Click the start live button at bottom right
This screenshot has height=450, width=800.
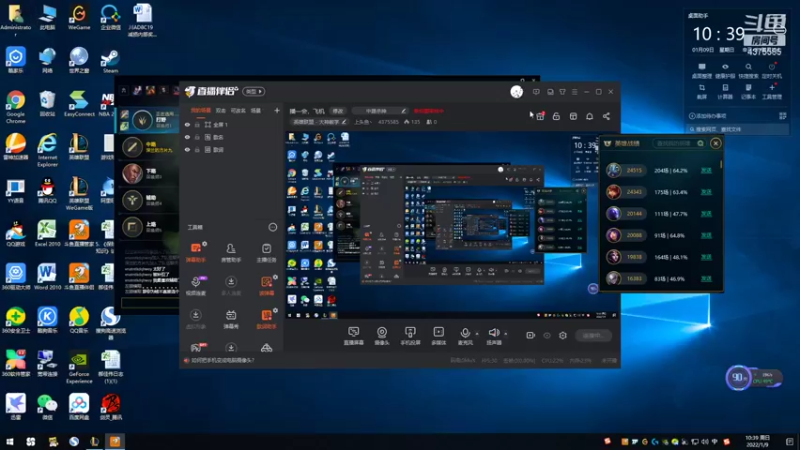click(x=593, y=335)
